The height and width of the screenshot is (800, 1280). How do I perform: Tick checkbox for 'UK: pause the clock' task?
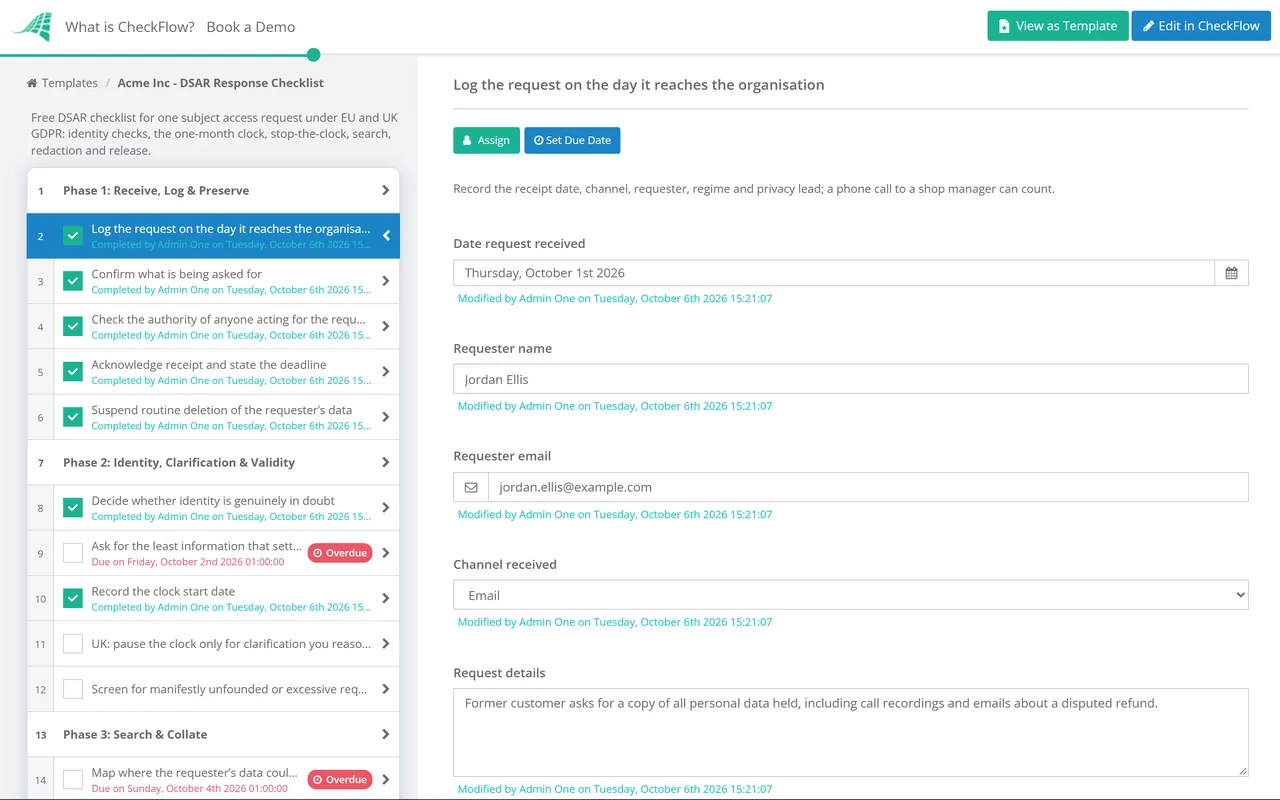click(73, 644)
